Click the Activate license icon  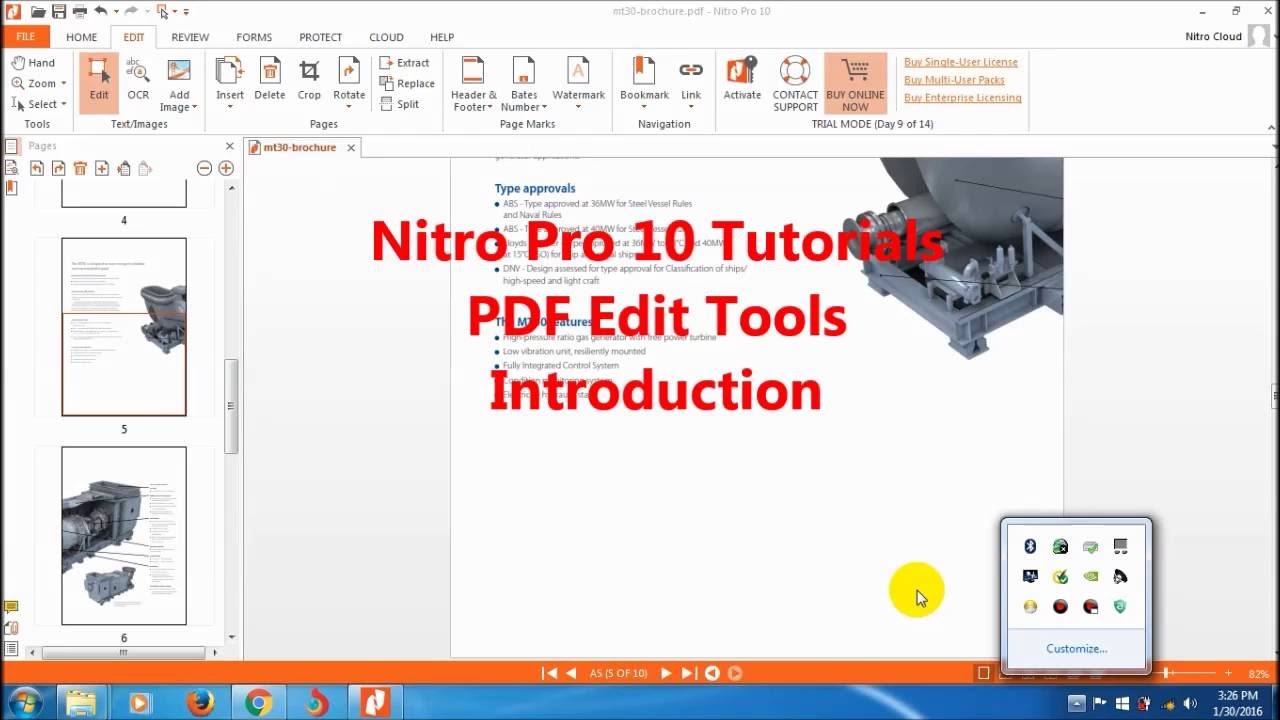742,81
